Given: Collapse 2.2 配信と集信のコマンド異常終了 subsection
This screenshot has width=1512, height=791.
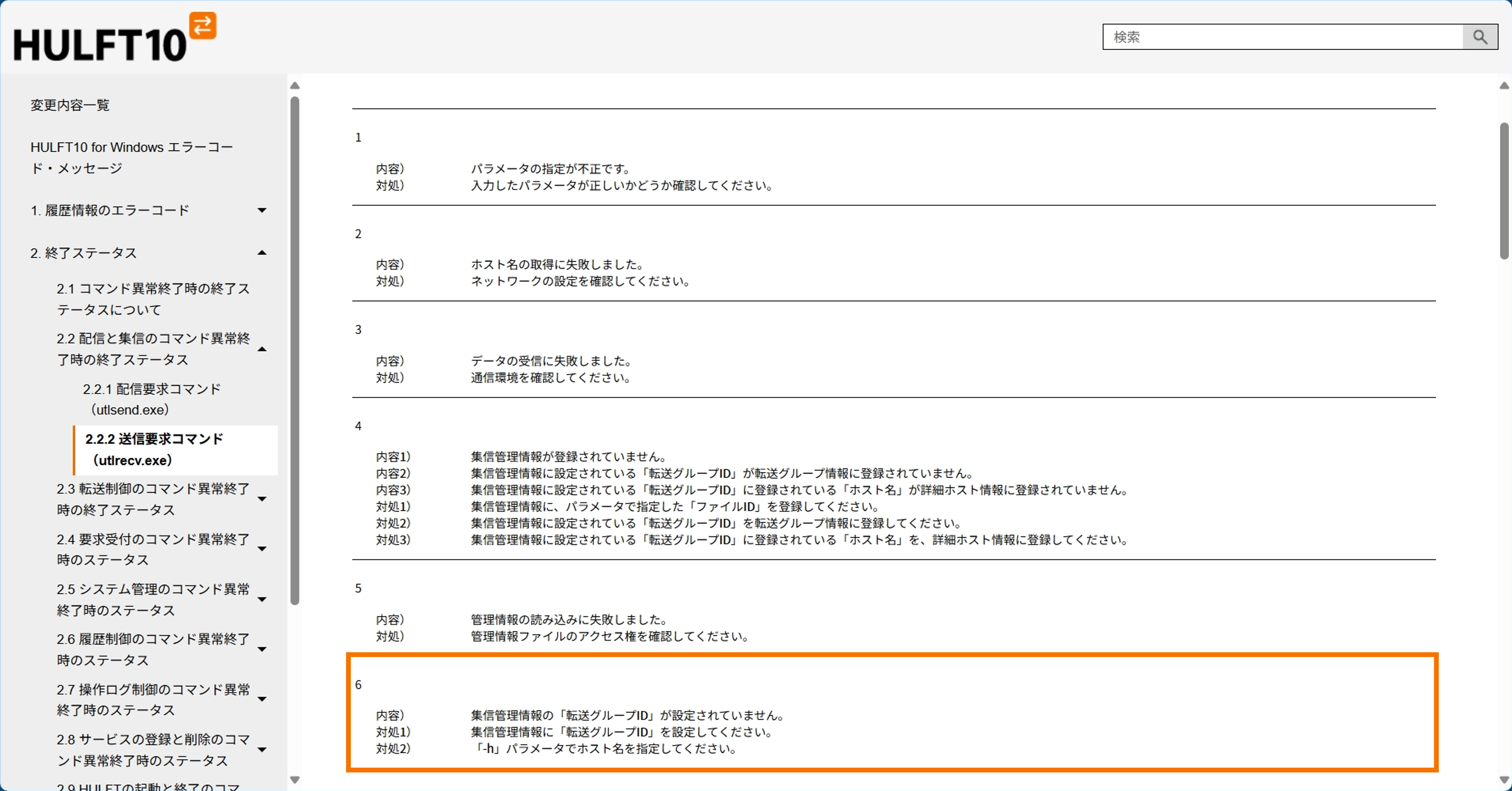Looking at the screenshot, I should 262,349.
